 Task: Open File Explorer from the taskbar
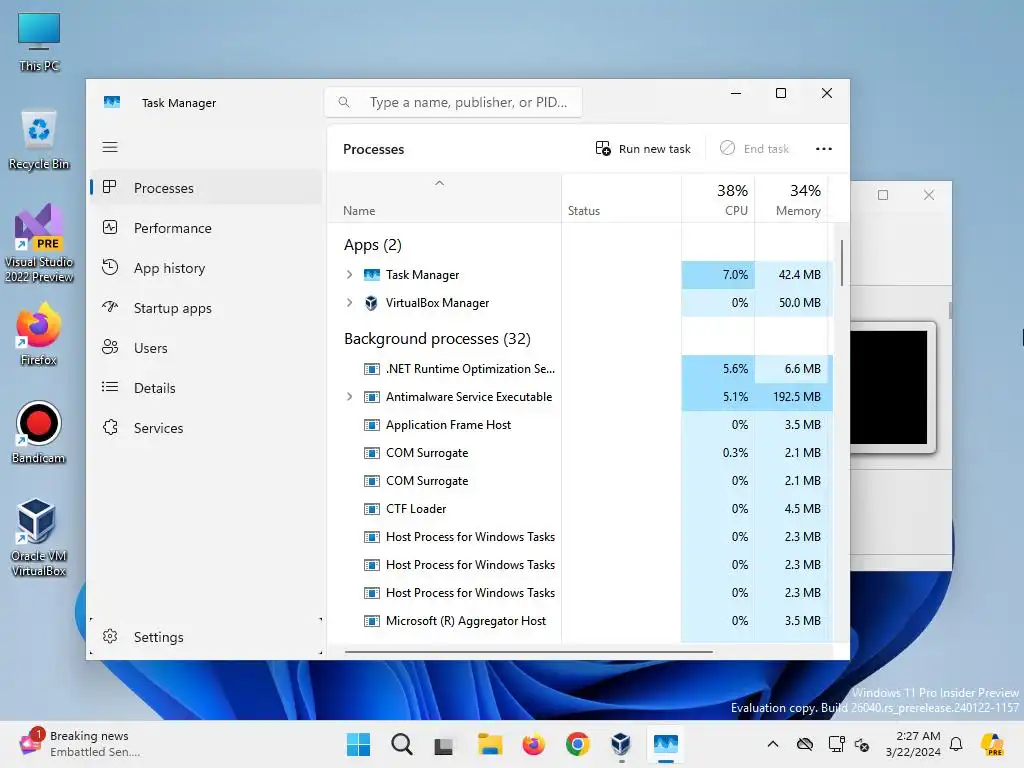[489, 744]
